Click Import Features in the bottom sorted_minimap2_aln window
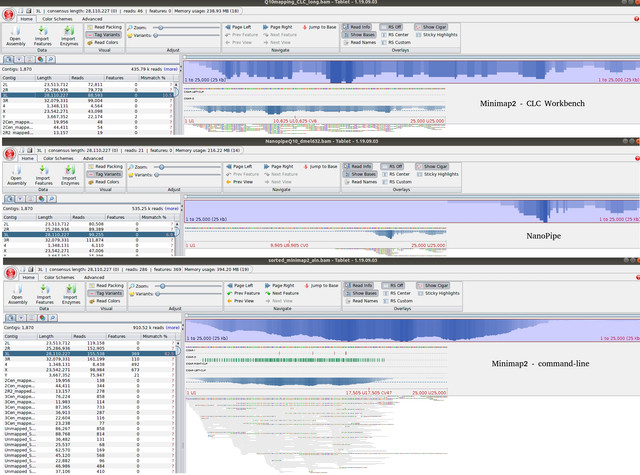The image size is (640, 475). pyautogui.click(x=44, y=294)
